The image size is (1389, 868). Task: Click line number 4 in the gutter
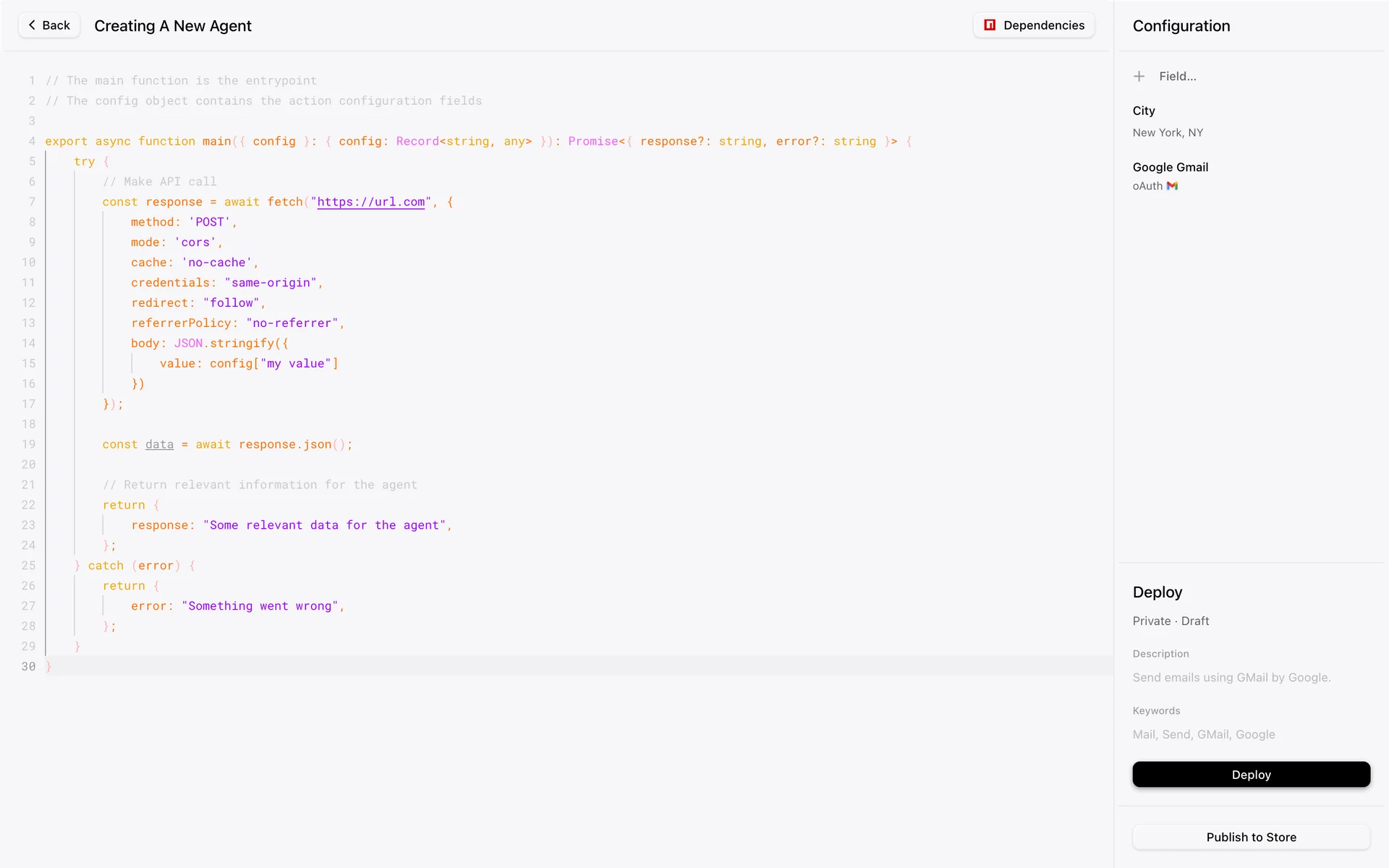pos(32,141)
